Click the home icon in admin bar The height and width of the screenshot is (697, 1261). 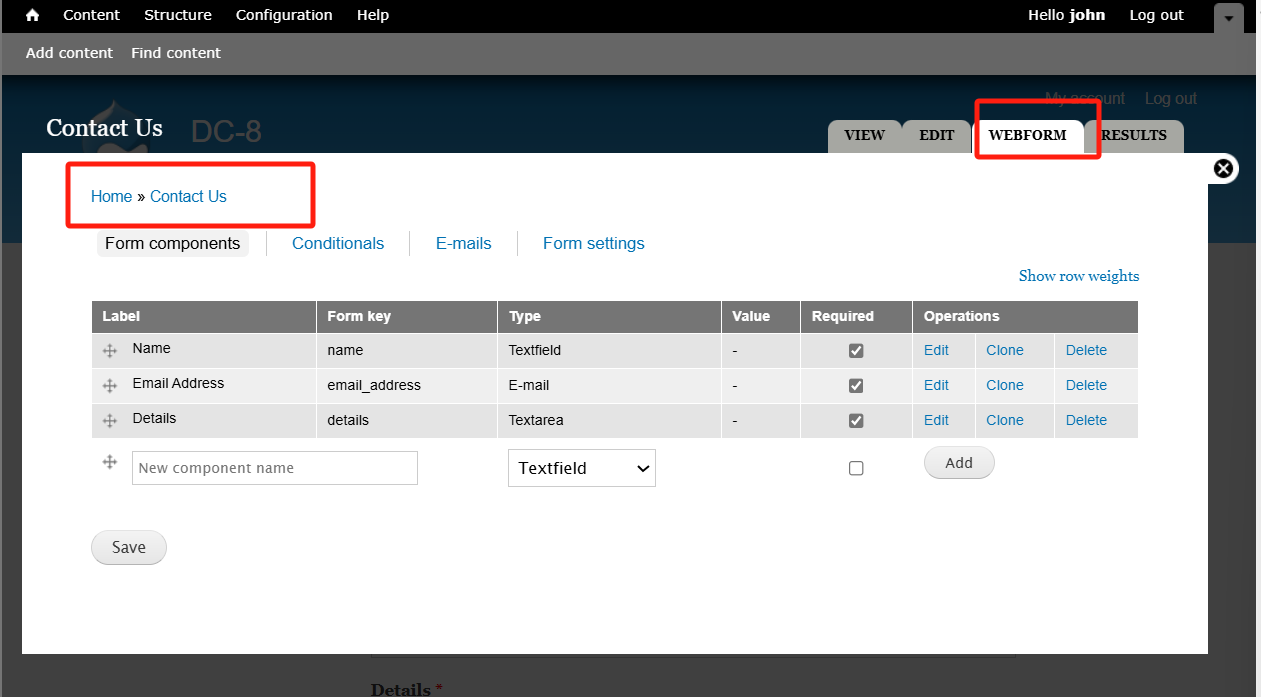[x=33, y=15]
